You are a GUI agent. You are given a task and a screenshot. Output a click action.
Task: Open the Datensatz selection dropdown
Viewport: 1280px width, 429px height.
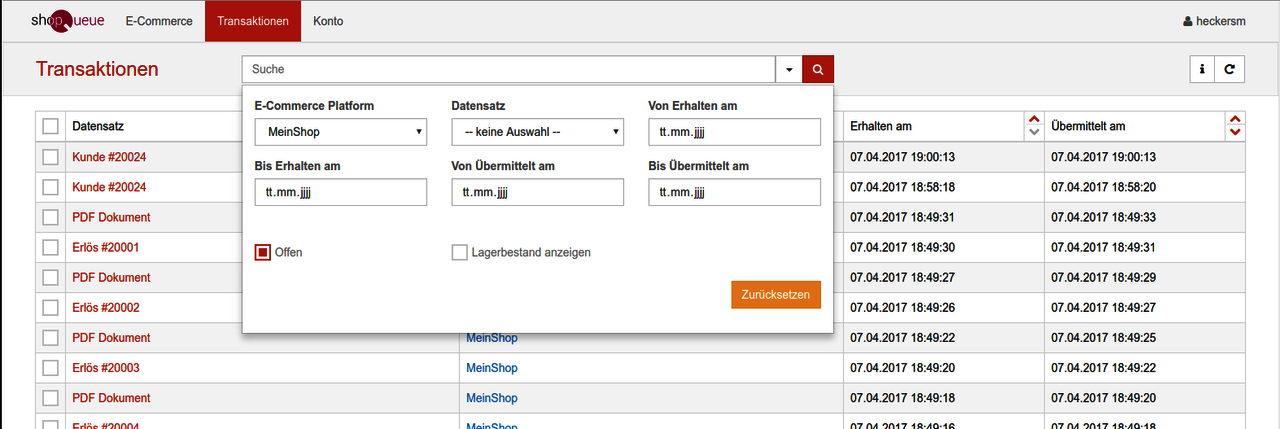538,132
